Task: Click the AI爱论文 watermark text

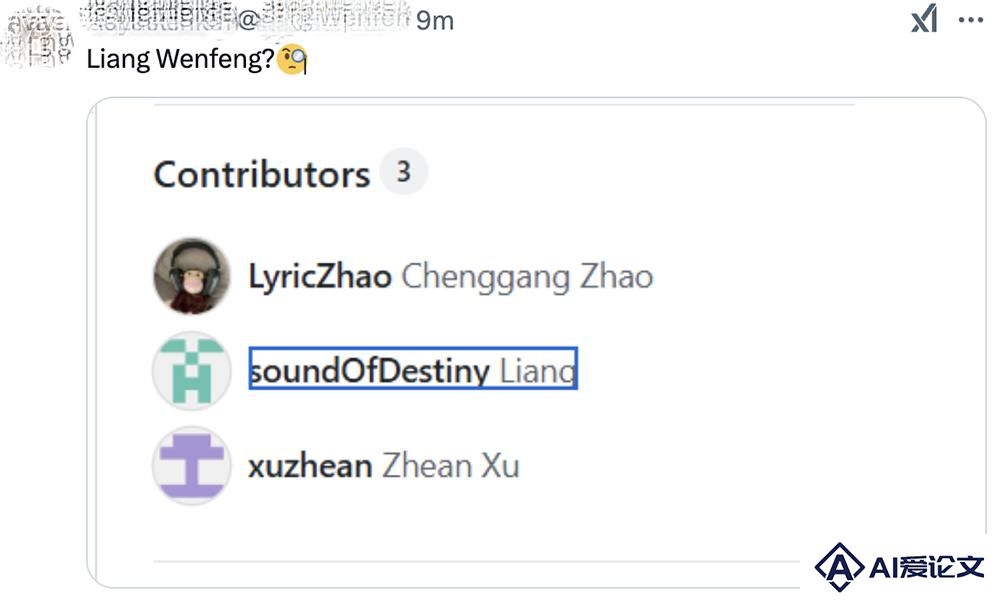Action: (926, 566)
